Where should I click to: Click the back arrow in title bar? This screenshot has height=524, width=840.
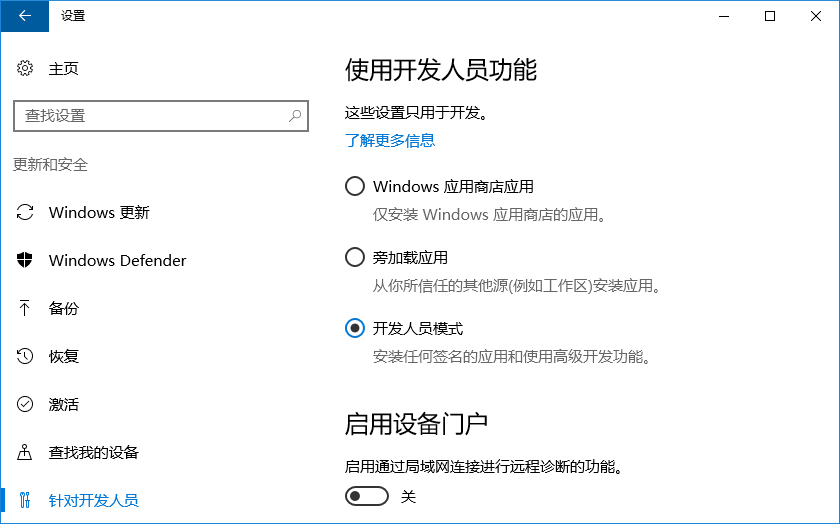point(24,16)
